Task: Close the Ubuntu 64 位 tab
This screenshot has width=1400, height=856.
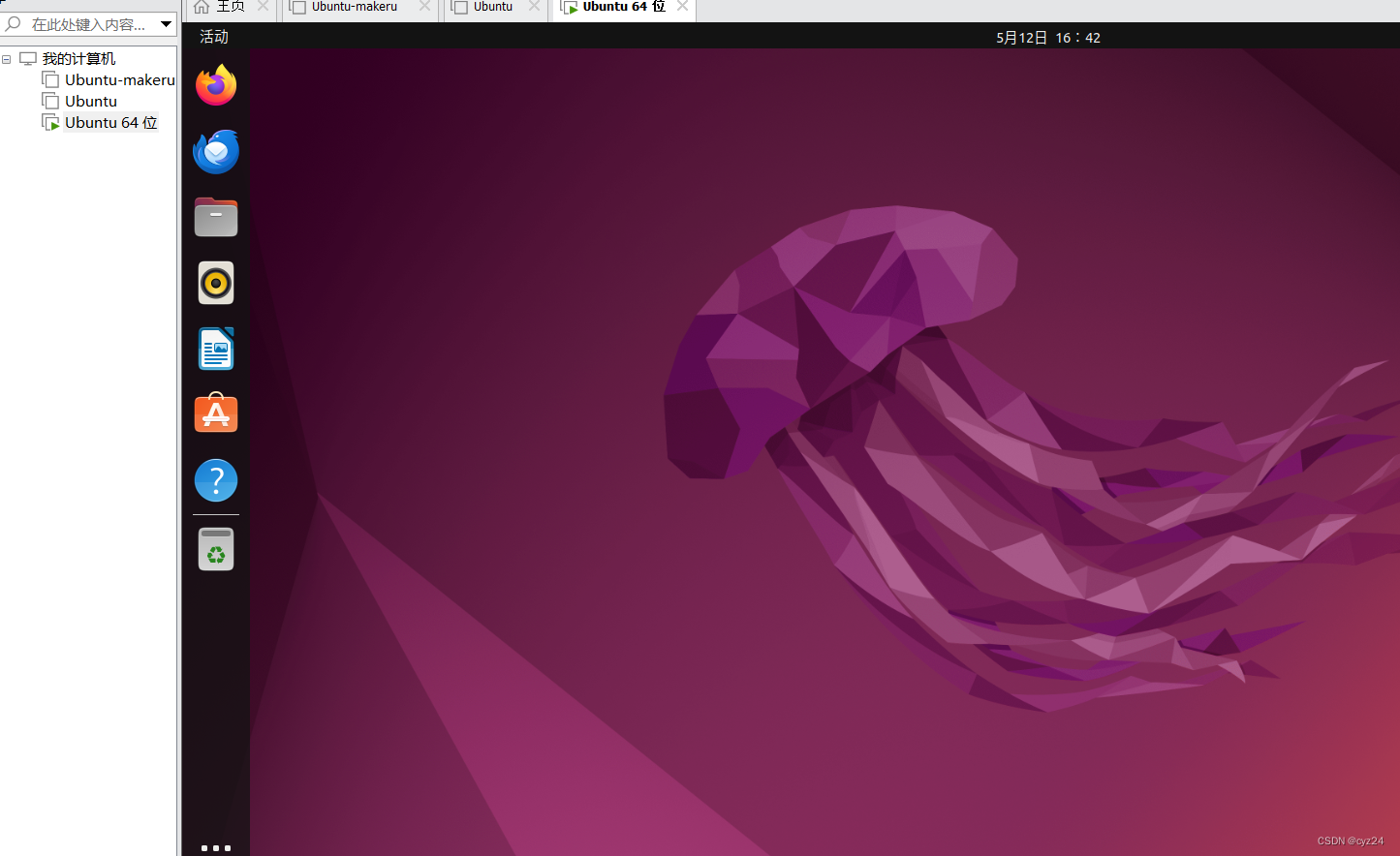Action: pos(683,6)
